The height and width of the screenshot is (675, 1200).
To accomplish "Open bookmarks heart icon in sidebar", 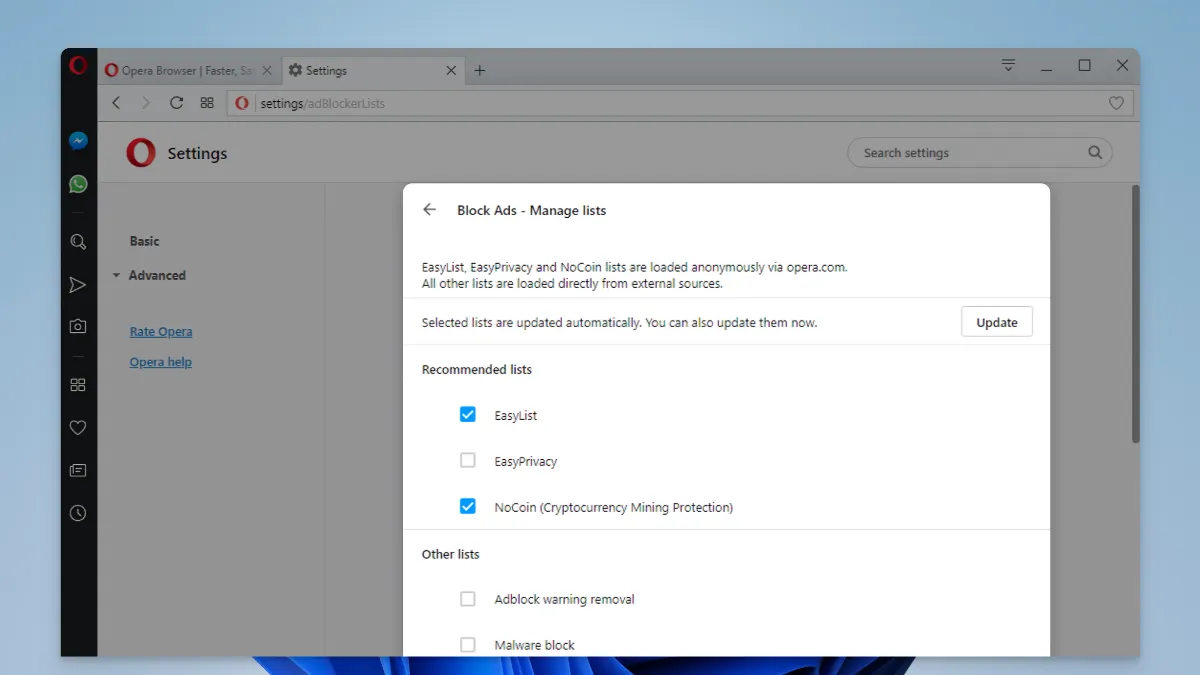I will tap(78, 428).
